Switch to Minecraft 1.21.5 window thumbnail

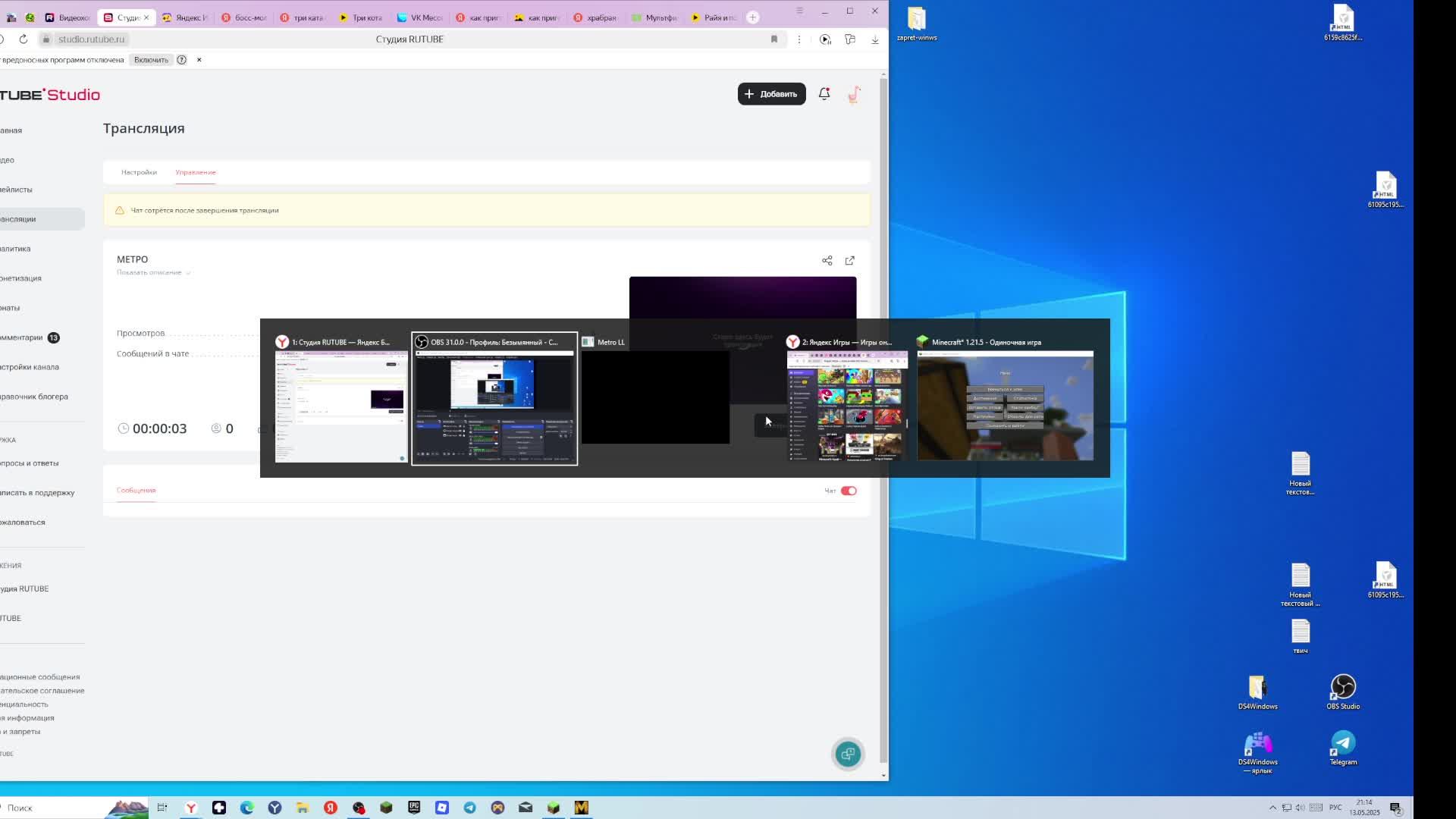click(1005, 405)
